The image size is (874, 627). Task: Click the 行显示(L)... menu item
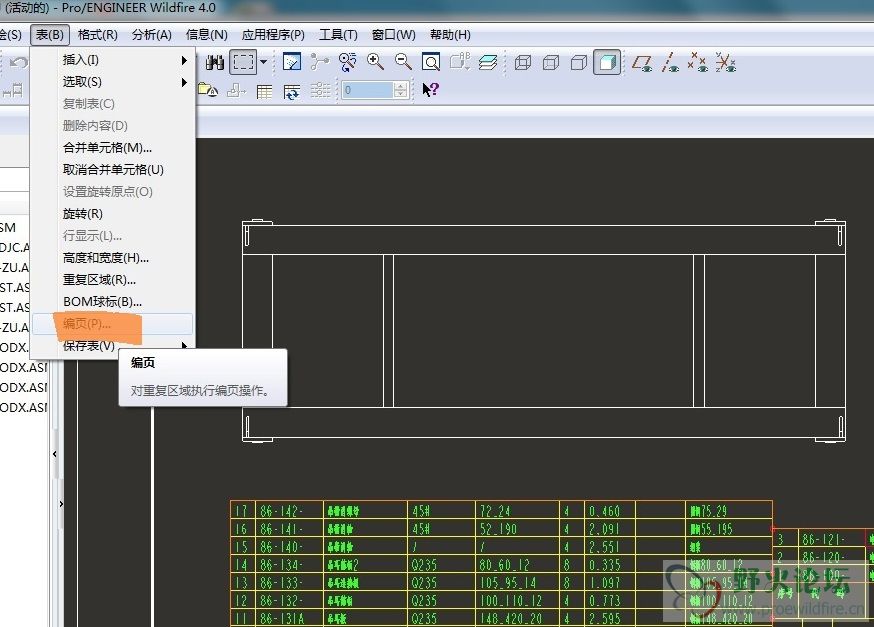tap(113, 236)
